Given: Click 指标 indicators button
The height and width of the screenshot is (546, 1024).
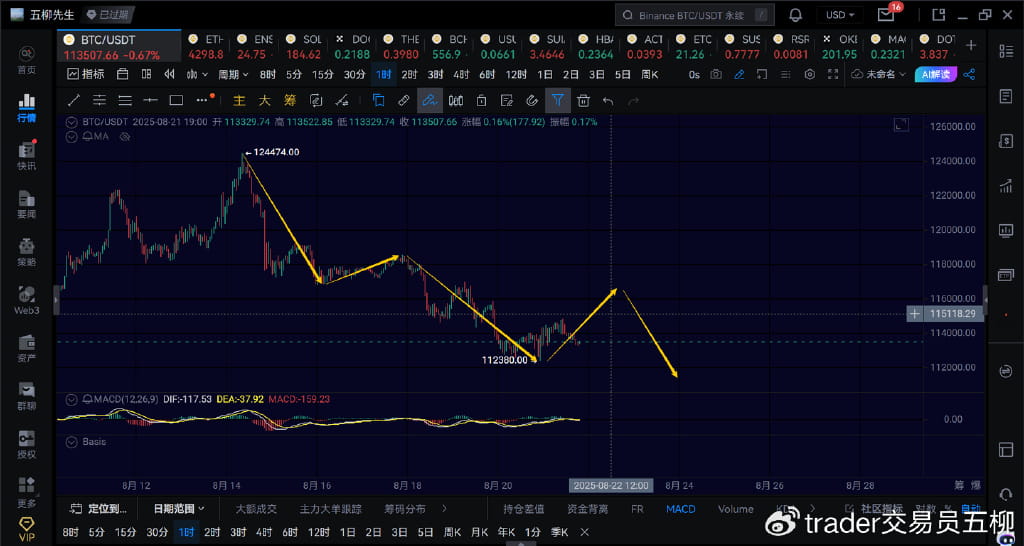Looking at the screenshot, I should (86, 74).
